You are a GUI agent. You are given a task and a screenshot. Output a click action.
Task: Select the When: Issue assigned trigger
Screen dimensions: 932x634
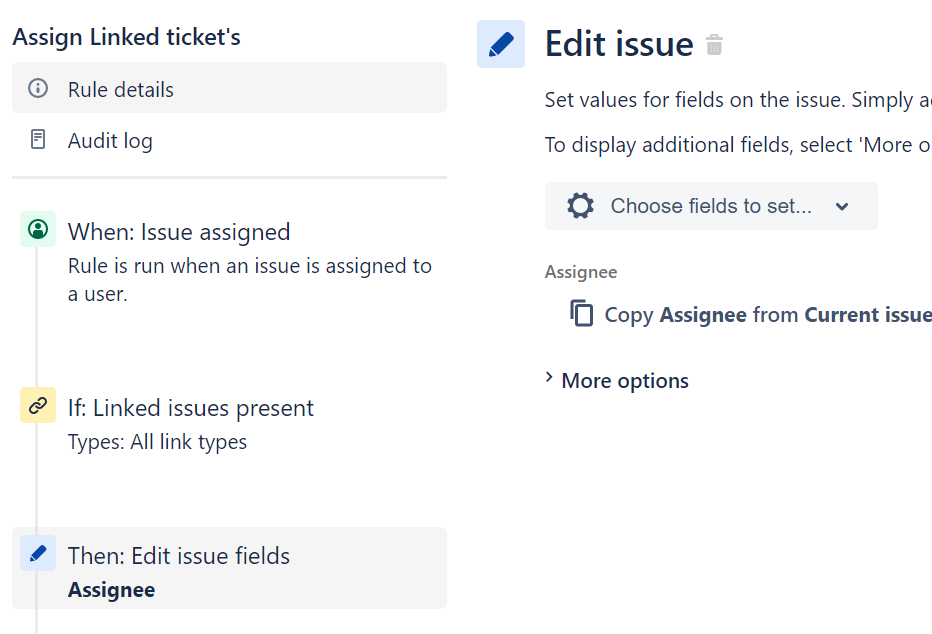coord(179,232)
